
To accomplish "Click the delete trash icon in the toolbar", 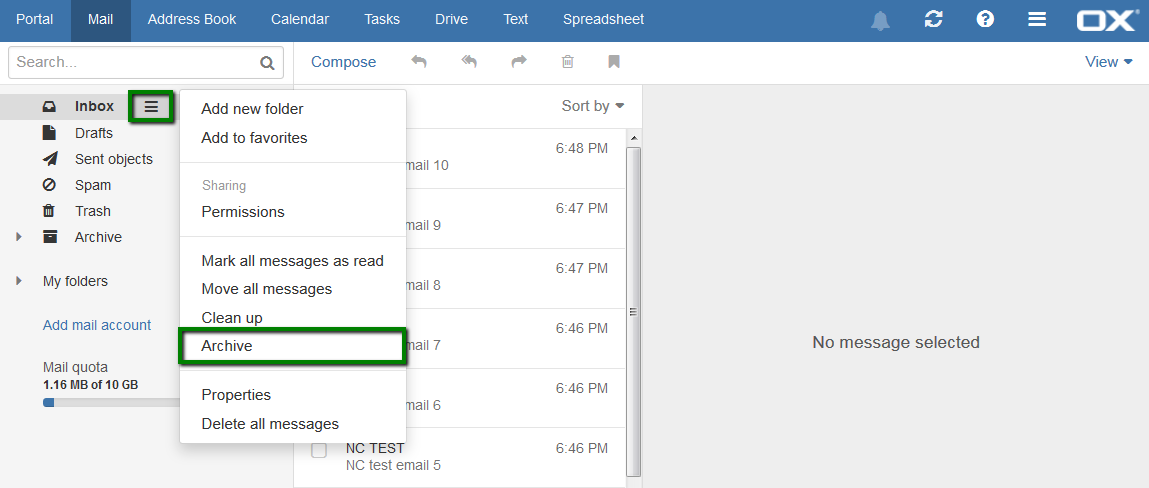I will pyautogui.click(x=567, y=62).
